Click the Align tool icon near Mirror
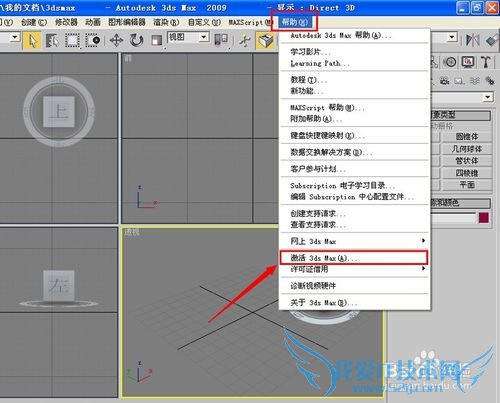Screen dimensions: 500x403 492,40
